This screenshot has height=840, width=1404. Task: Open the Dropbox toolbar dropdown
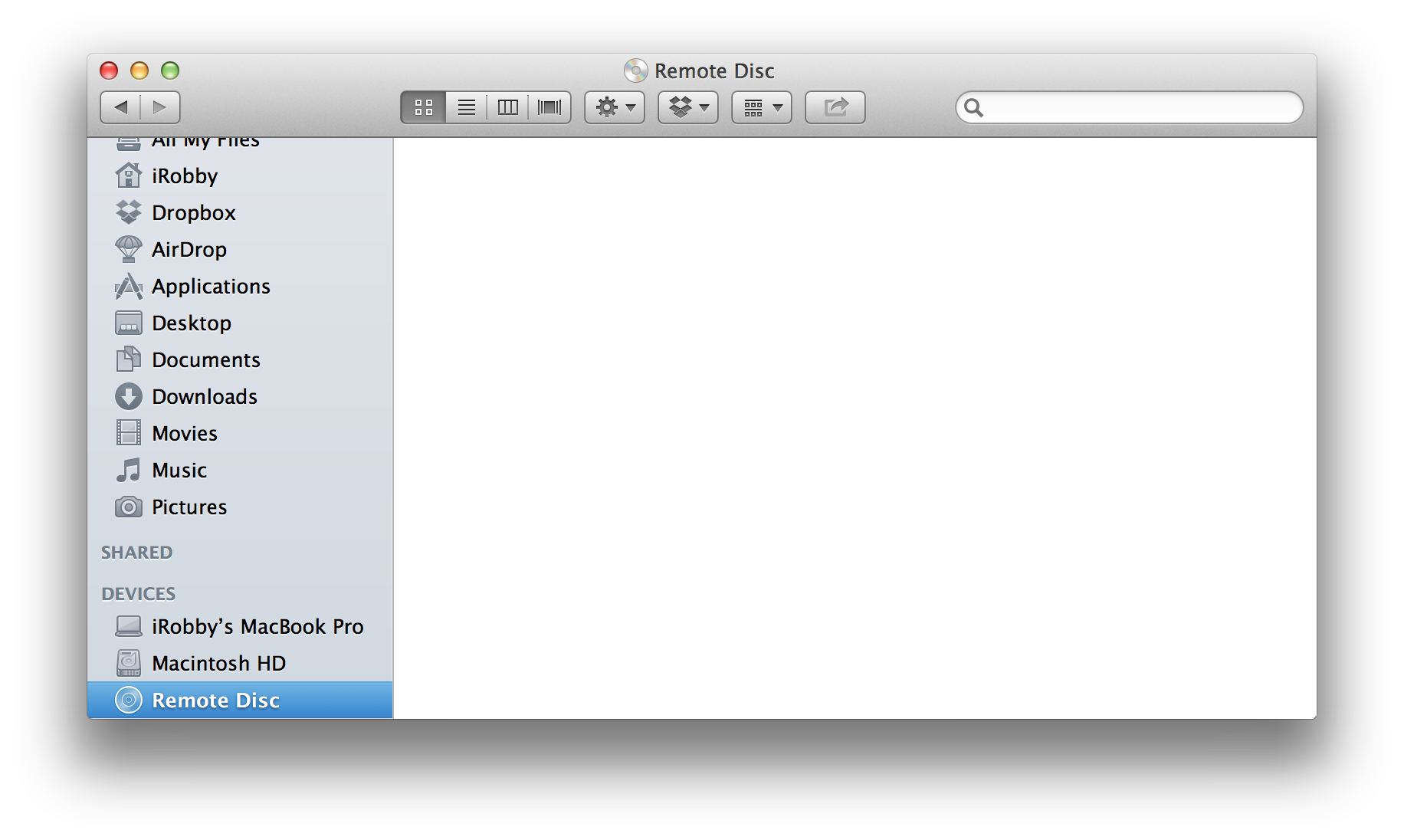[688, 107]
